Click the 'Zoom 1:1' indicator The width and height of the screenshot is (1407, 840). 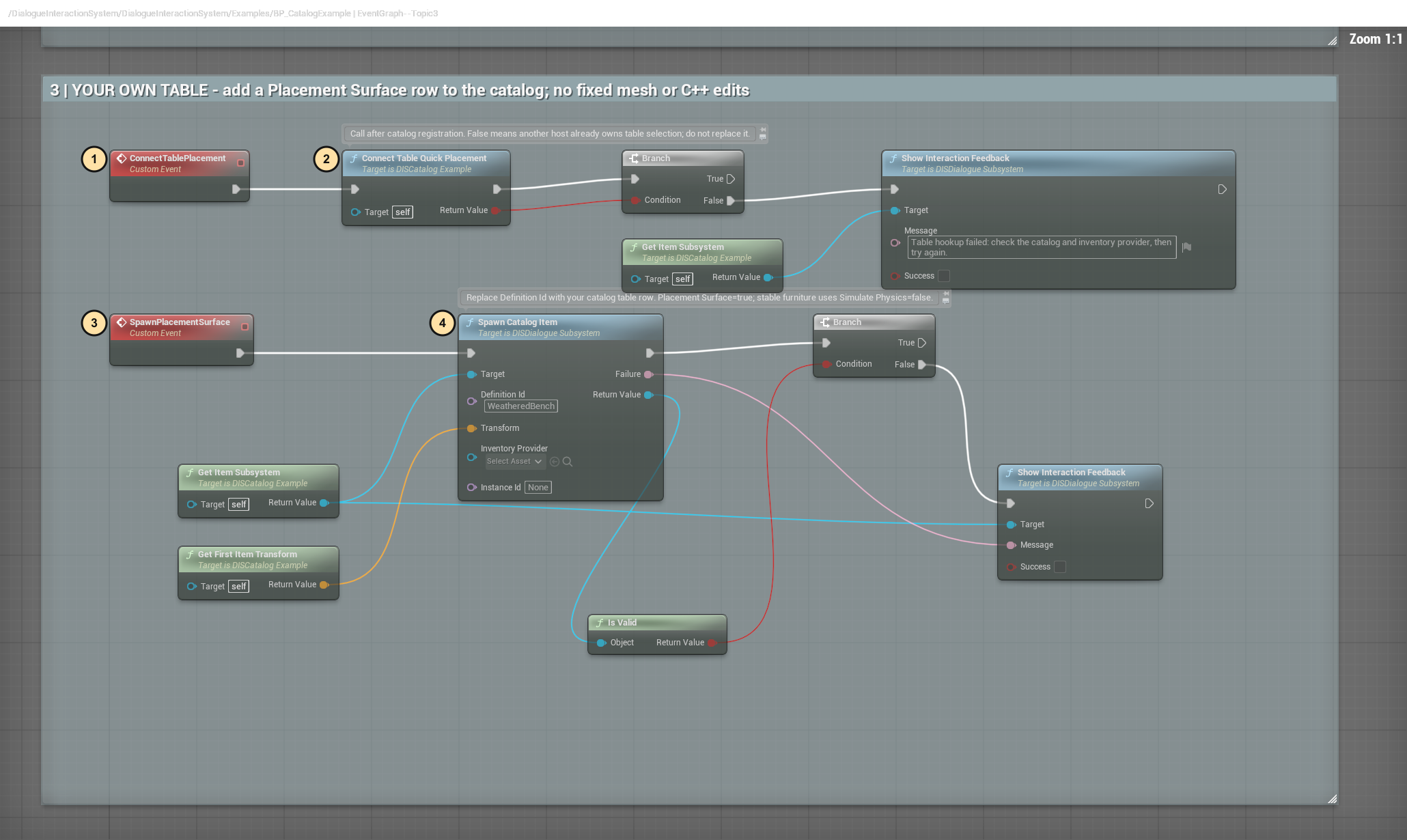pyautogui.click(x=1375, y=39)
